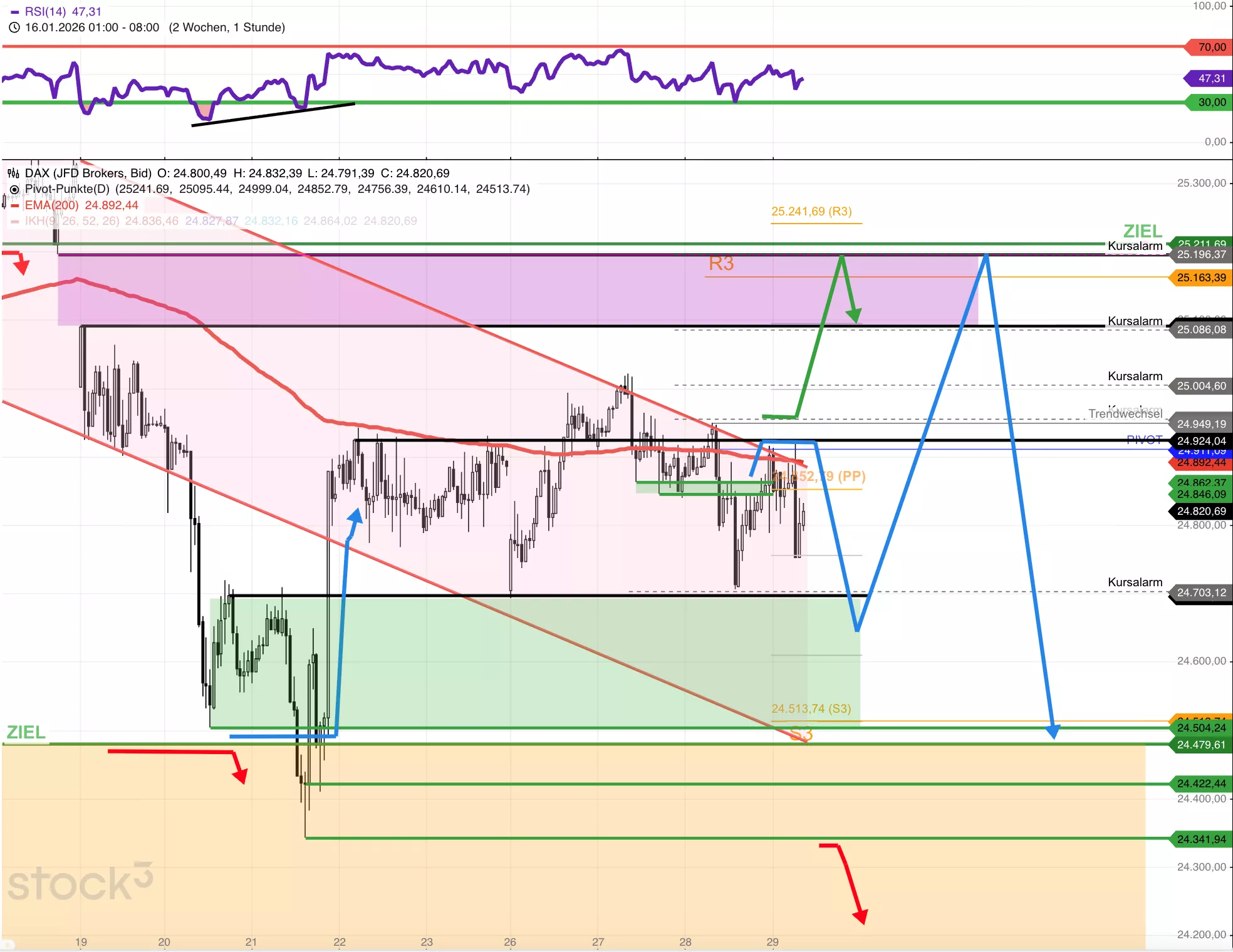Toggle the IKH(9, 26, 52, 26) indicator label
1233x952 pixels.
point(72,221)
